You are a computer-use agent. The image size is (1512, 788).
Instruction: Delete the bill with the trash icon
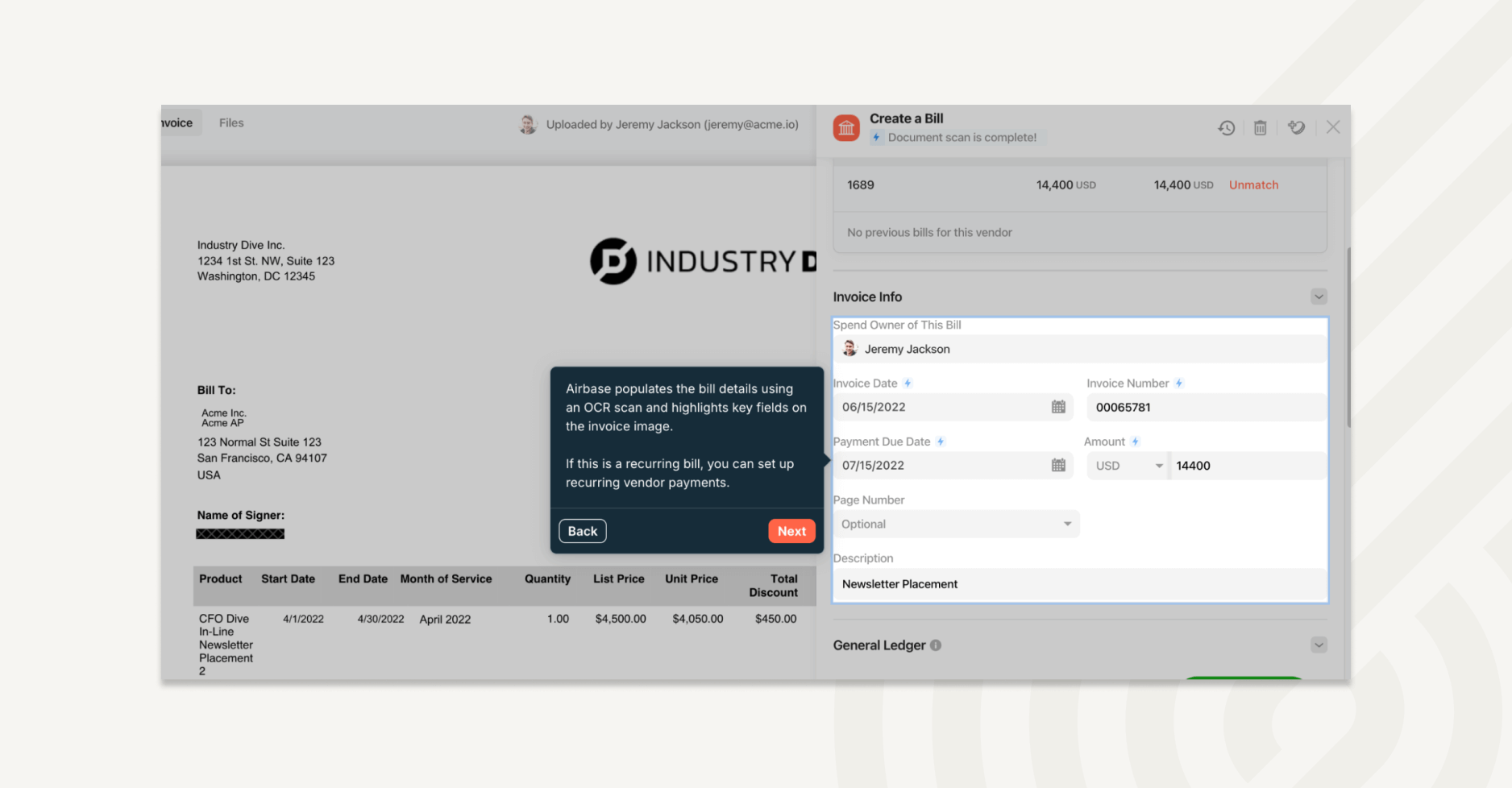1261,127
